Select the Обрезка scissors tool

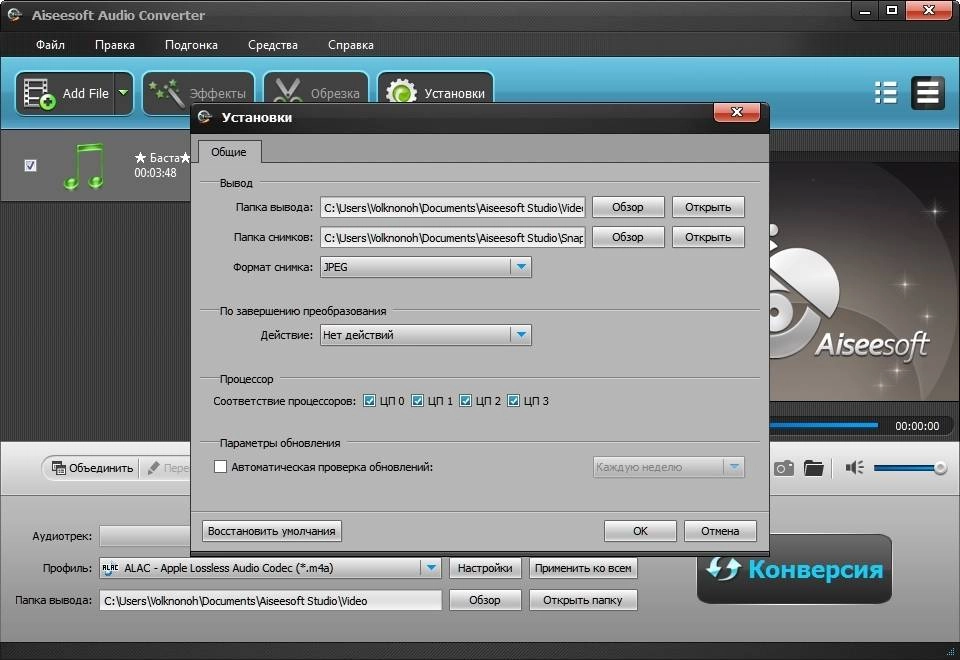coord(316,93)
